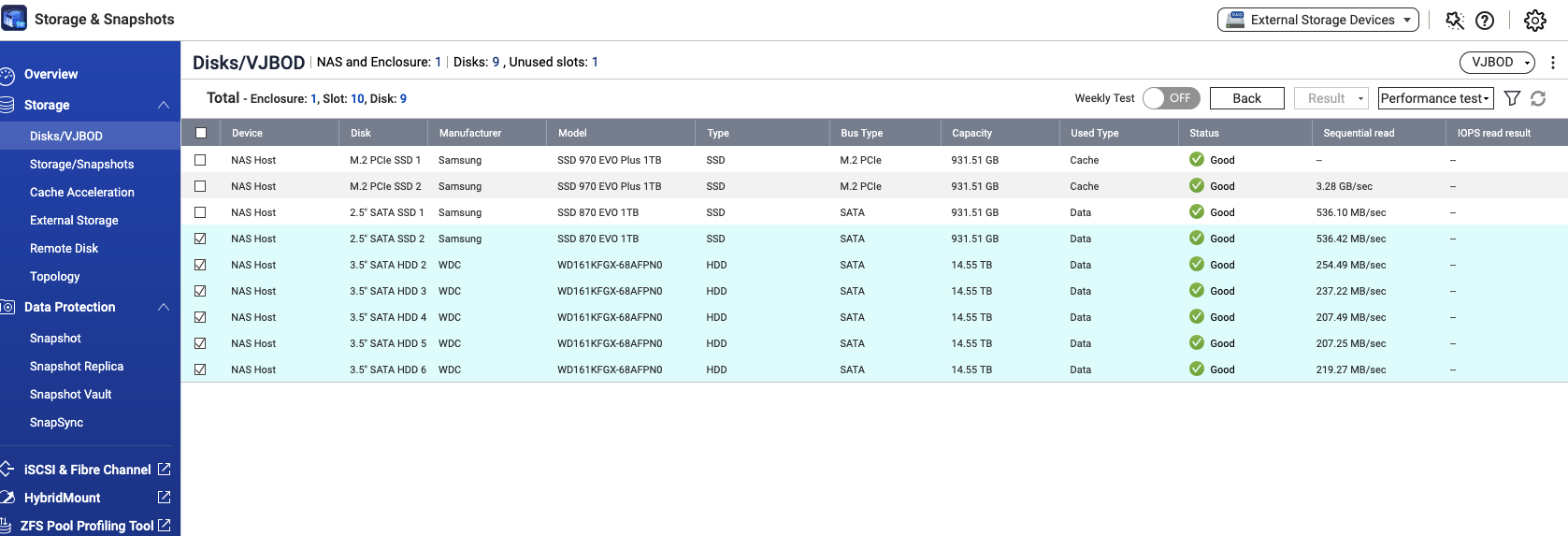Screen dimensions: 1568x536
Task: Refresh the disk list
Action: 1538,98
